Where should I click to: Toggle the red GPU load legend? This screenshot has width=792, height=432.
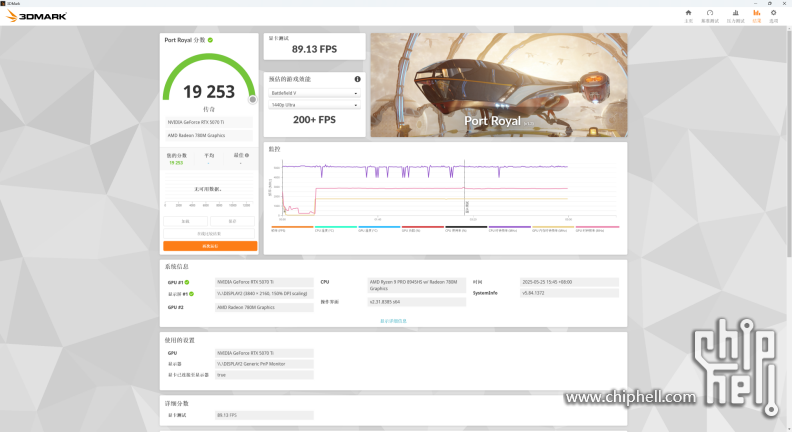423,229
